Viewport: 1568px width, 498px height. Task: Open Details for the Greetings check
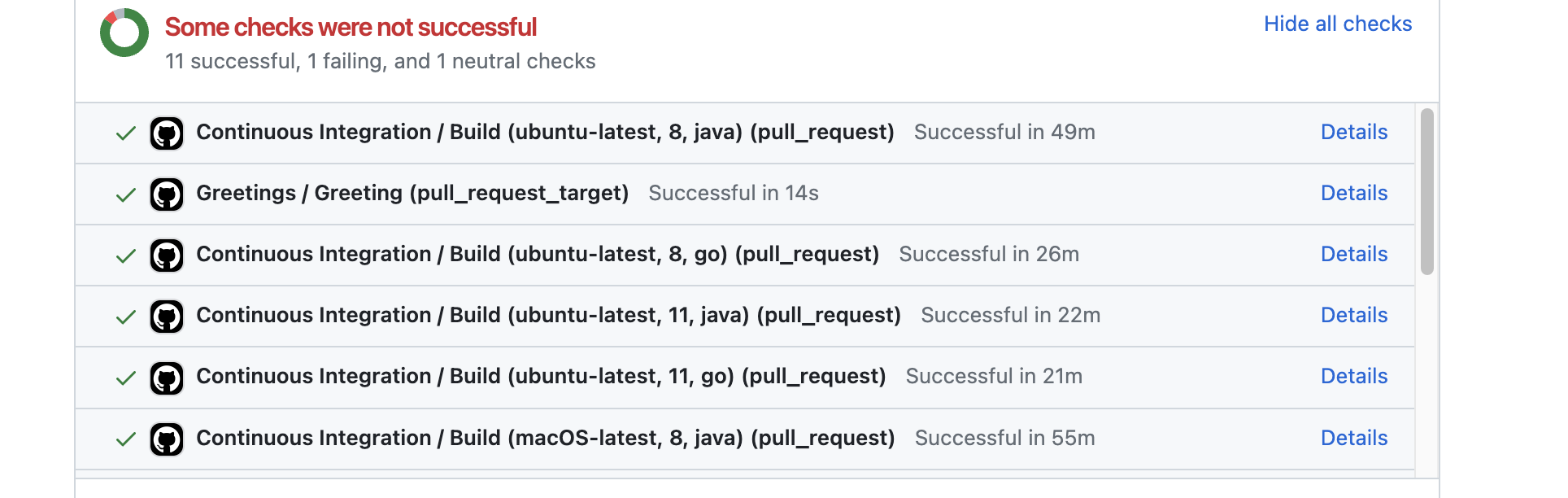(x=1353, y=194)
